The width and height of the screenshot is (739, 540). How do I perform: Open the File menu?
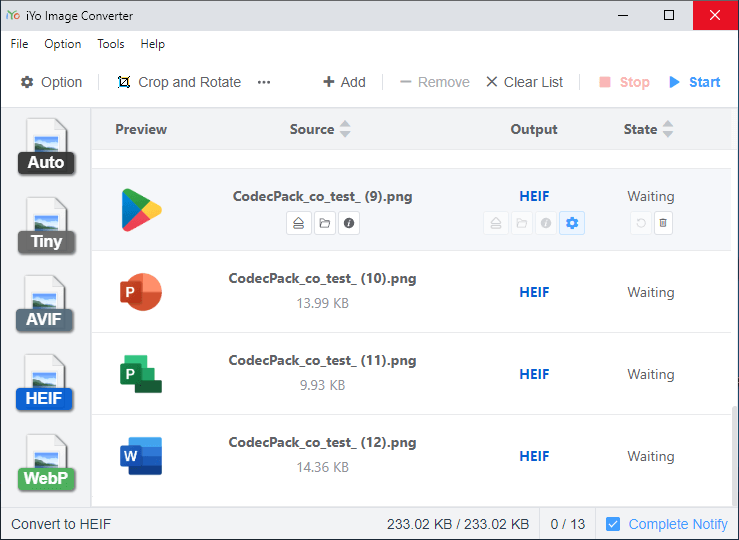click(x=19, y=44)
